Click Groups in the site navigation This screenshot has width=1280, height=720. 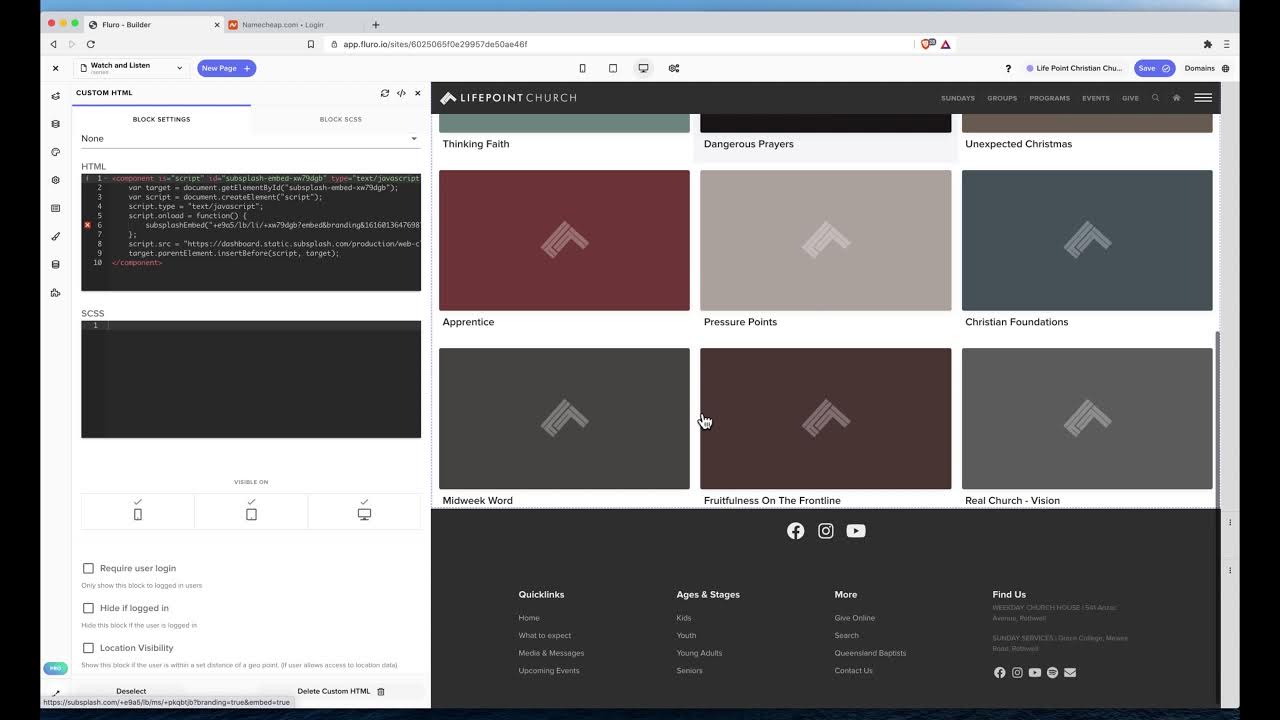1002,98
